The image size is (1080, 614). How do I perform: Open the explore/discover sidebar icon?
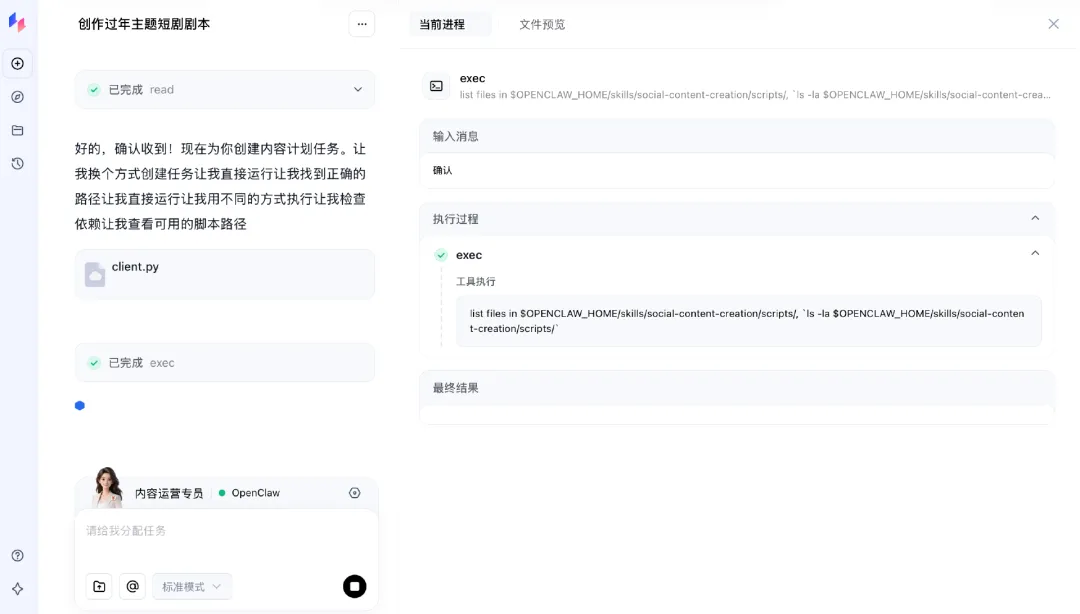pos(18,97)
